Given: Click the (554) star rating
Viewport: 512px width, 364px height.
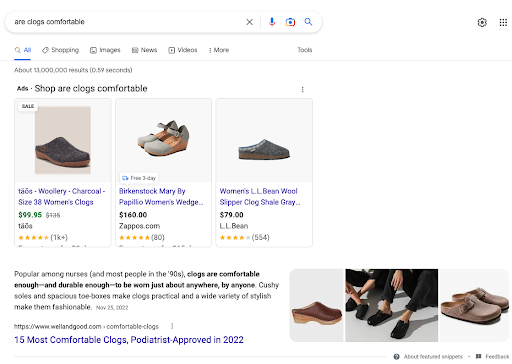Looking at the screenshot, I should [244, 237].
